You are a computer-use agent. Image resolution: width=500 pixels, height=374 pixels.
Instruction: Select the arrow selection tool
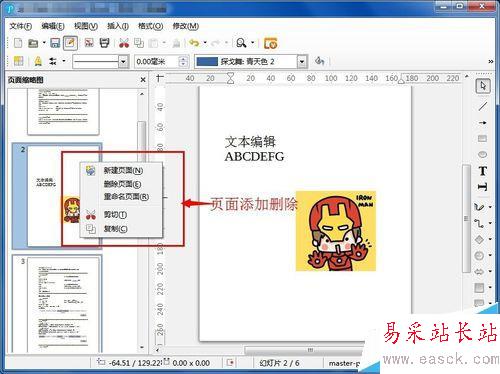tap(483, 86)
